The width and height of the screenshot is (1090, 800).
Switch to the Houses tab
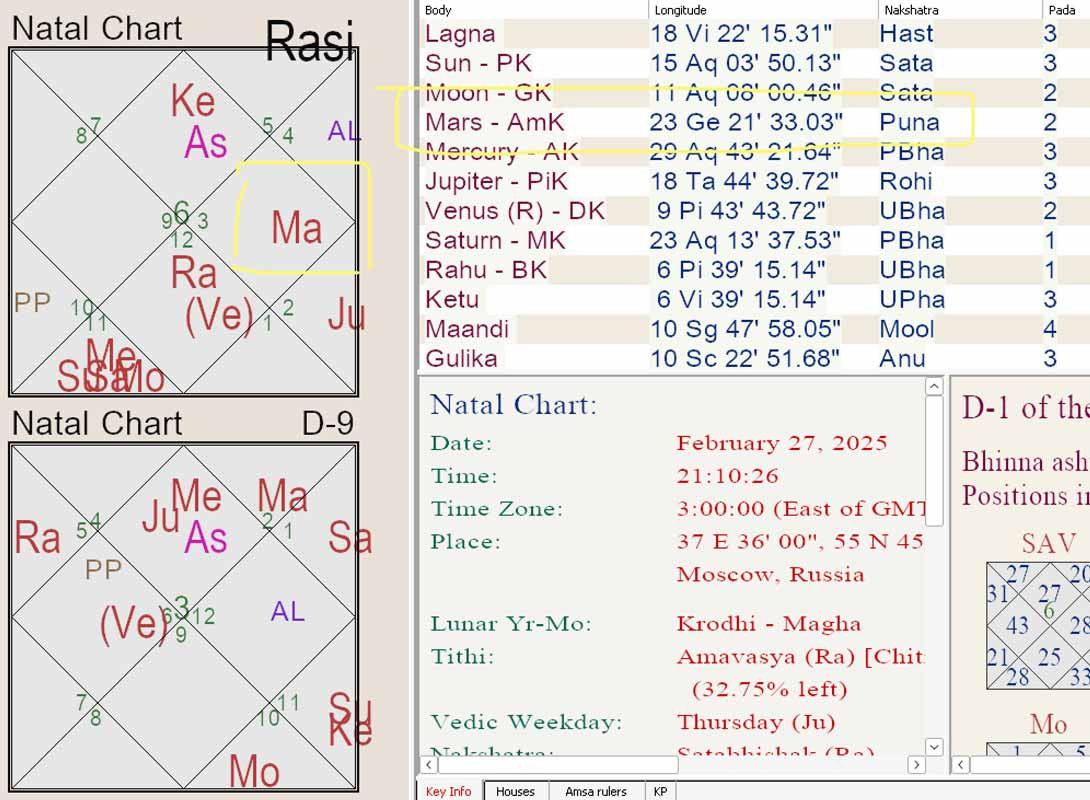point(515,791)
